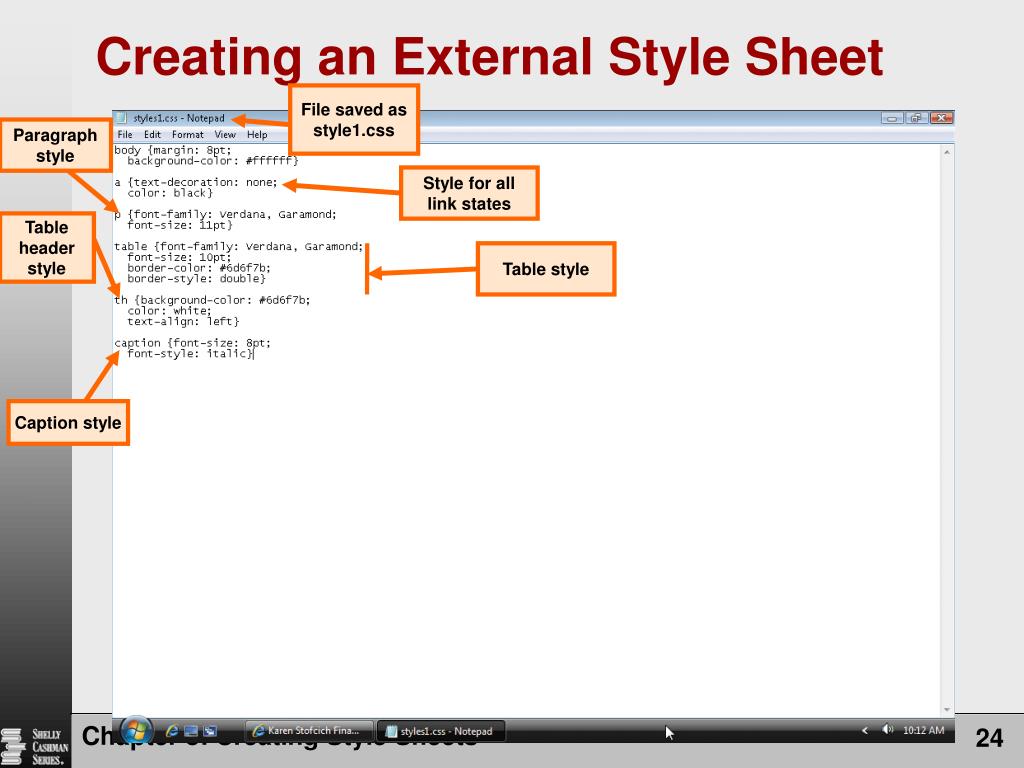1024x768 pixels.
Task: Click the Windows Start orb
Action: (x=136, y=730)
